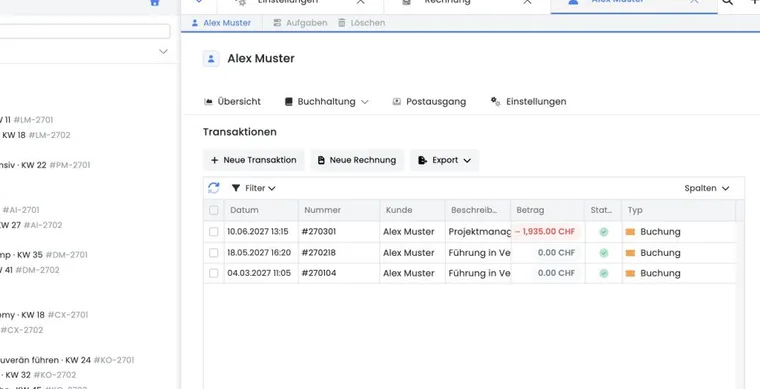Image resolution: width=760 pixels, height=389 pixels.
Task: Expand the Buchhaltung menu
Action: (326, 102)
